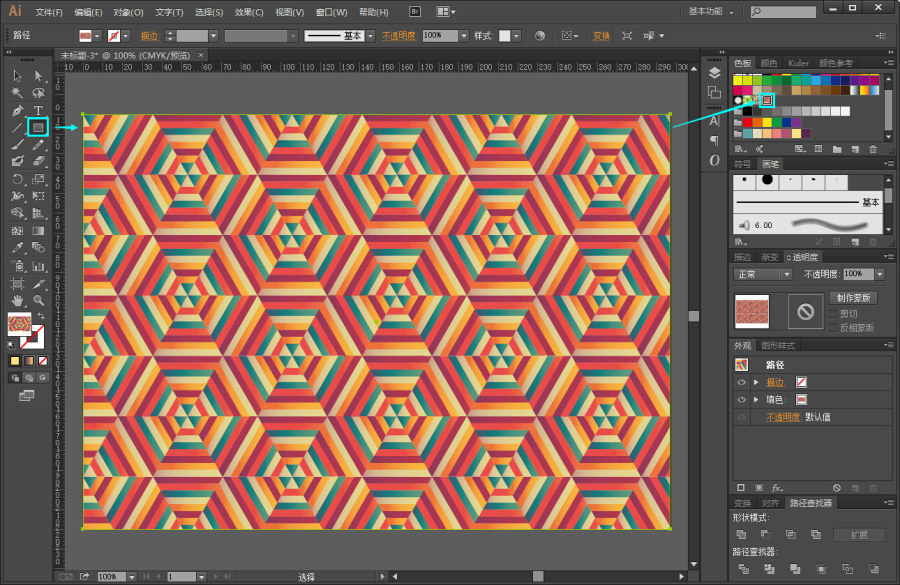Open the control bar opacity dropdown arrow
The width and height of the screenshot is (900, 585).
(x=464, y=36)
